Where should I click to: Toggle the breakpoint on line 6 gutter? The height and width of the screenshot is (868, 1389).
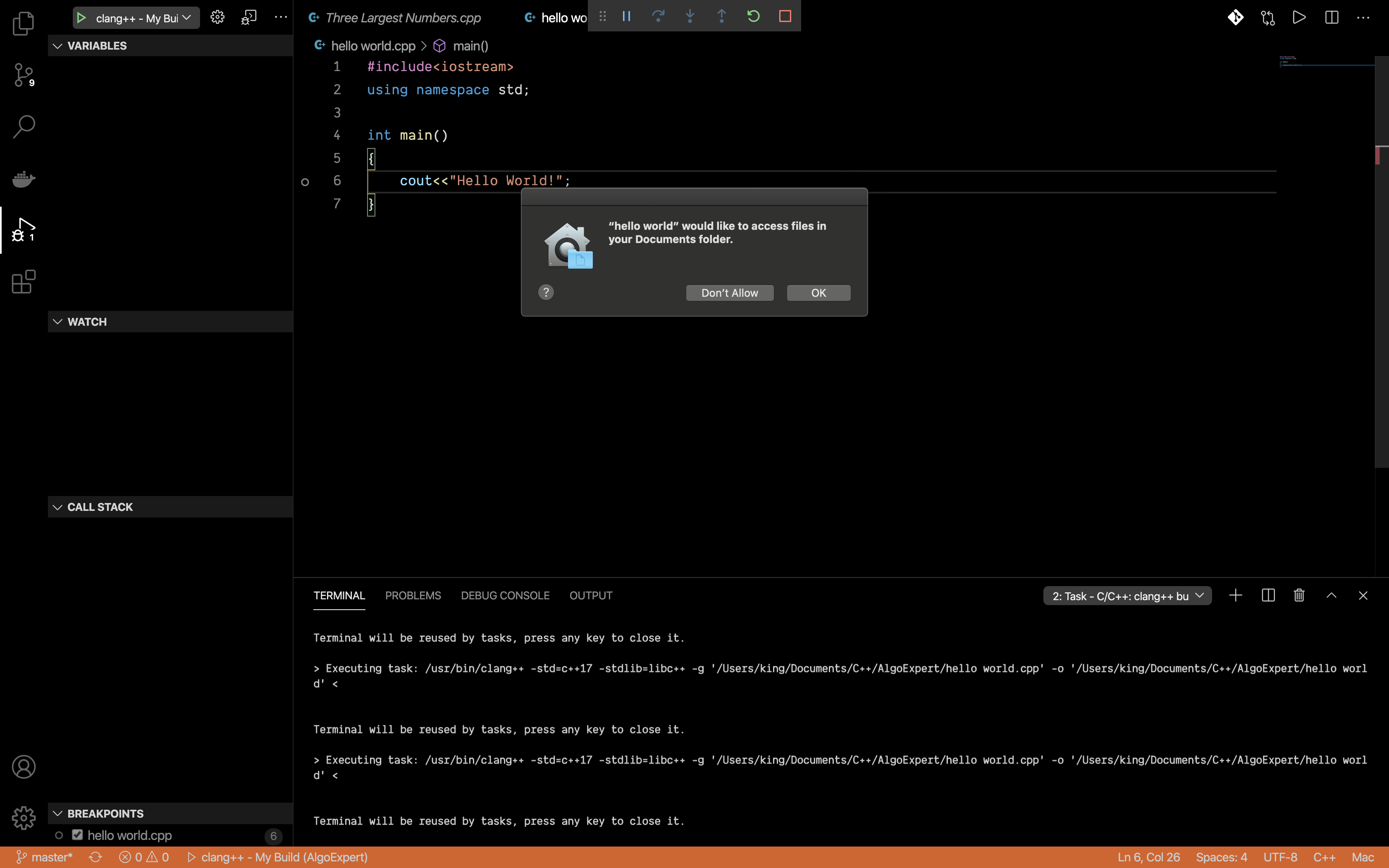click(x=305, y=181)
